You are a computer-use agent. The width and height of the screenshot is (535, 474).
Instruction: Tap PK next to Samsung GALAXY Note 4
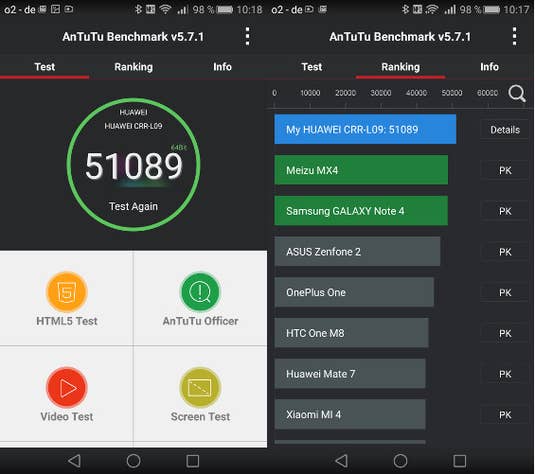(505, 211)
